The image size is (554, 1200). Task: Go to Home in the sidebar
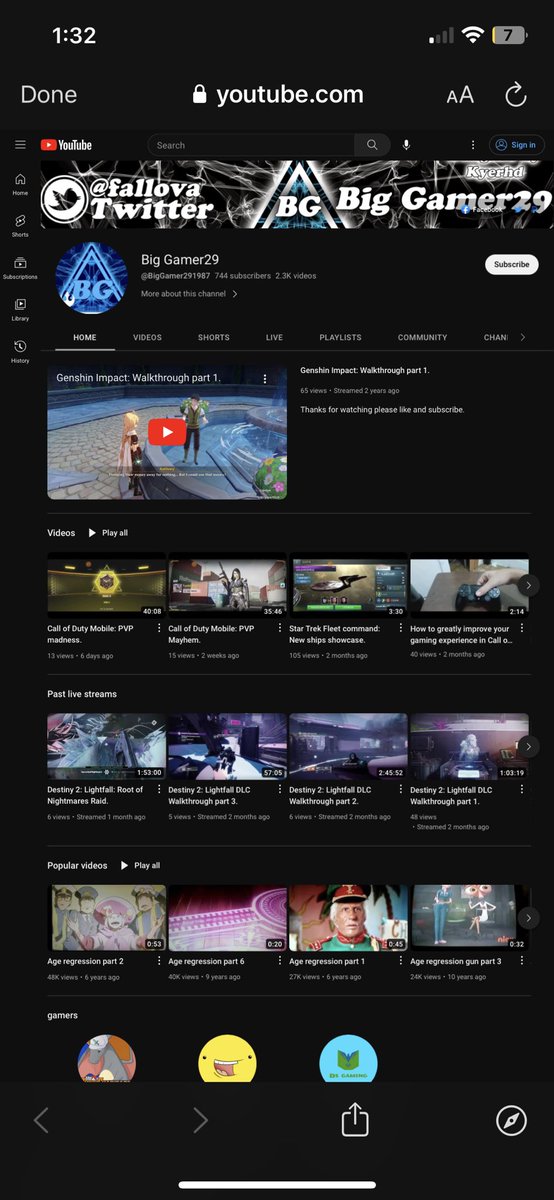20,184
